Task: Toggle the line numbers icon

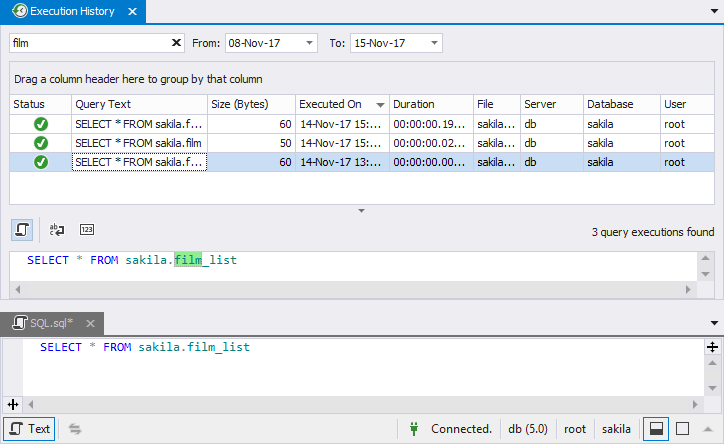Action: pyautogui.click(x=87, y=229)
